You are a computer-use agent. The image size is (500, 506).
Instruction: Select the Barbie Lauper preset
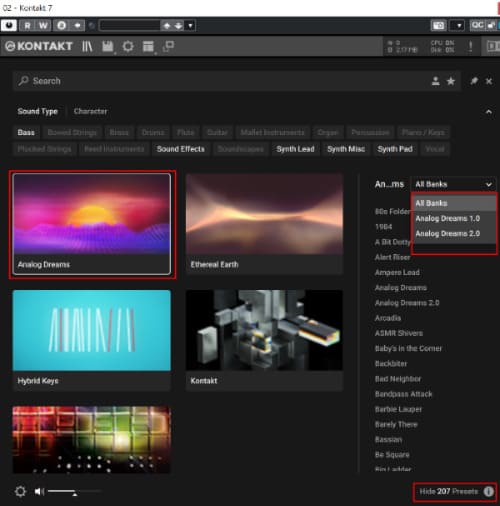click(398, 409)
